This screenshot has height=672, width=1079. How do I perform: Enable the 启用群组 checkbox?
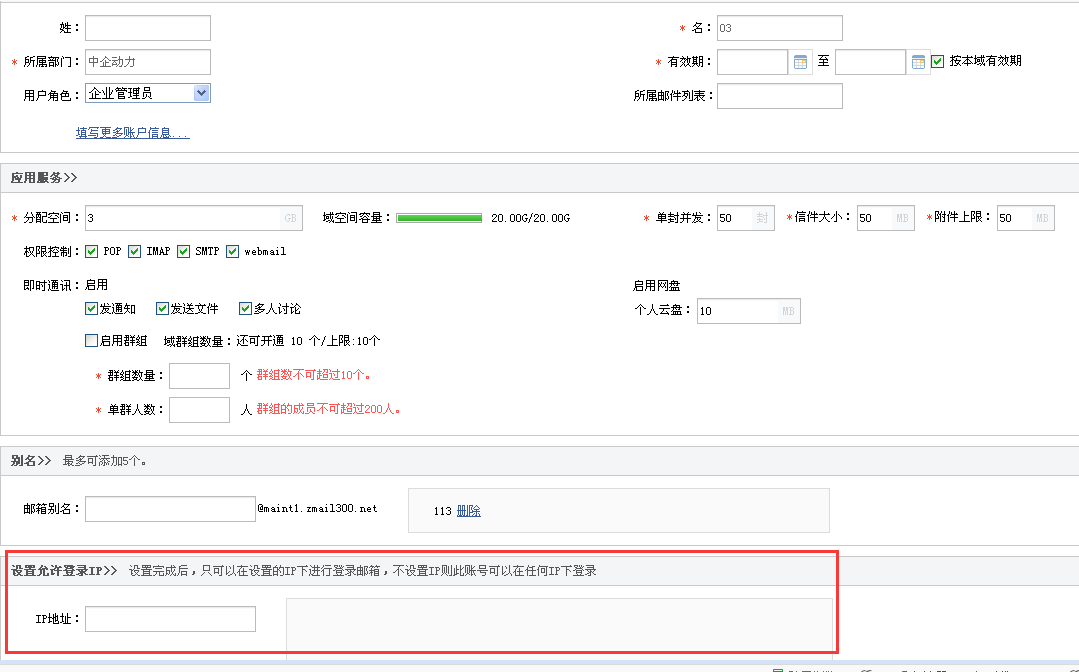tap(92, 341)
